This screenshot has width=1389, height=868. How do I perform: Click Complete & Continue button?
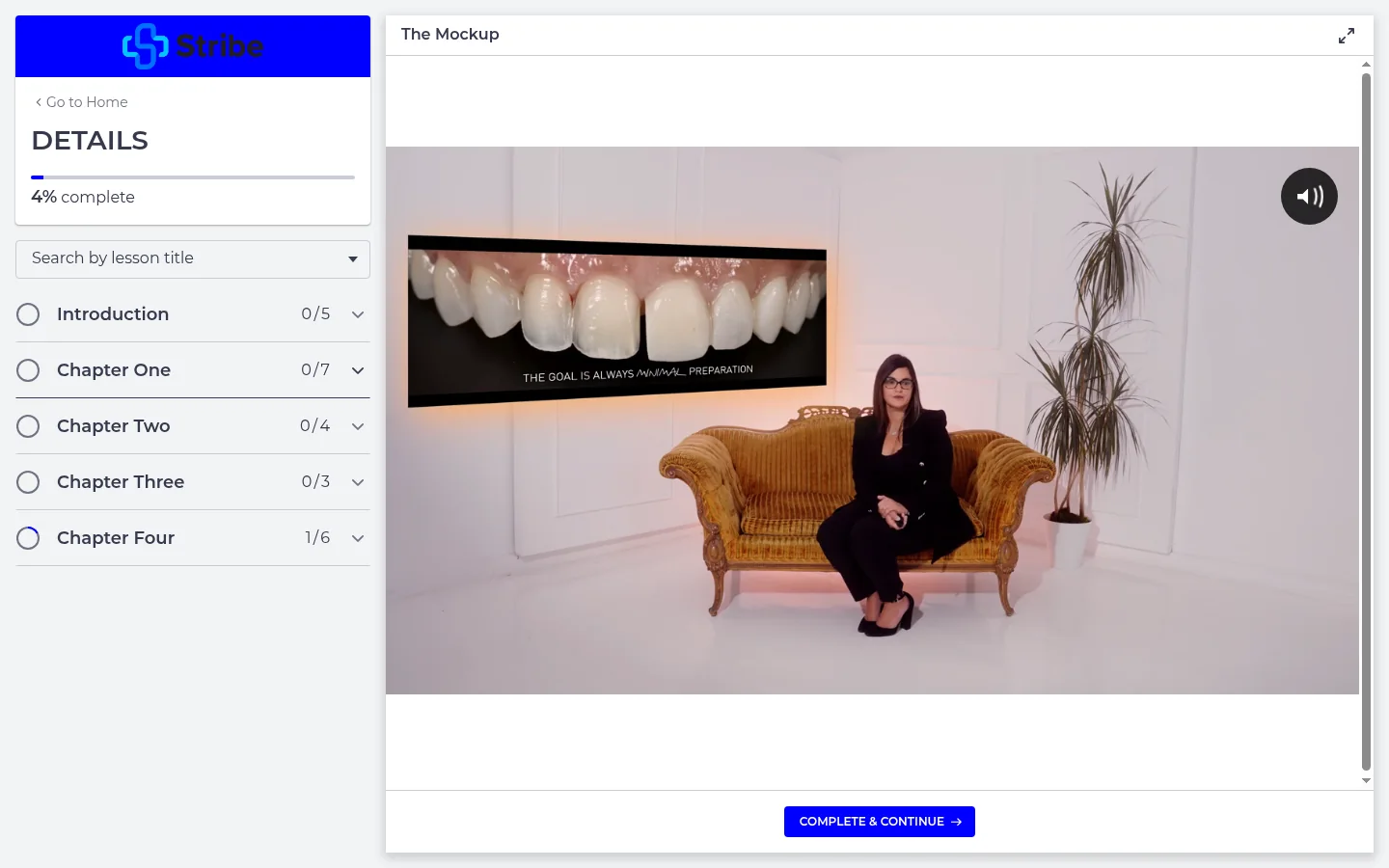[880, 822]
